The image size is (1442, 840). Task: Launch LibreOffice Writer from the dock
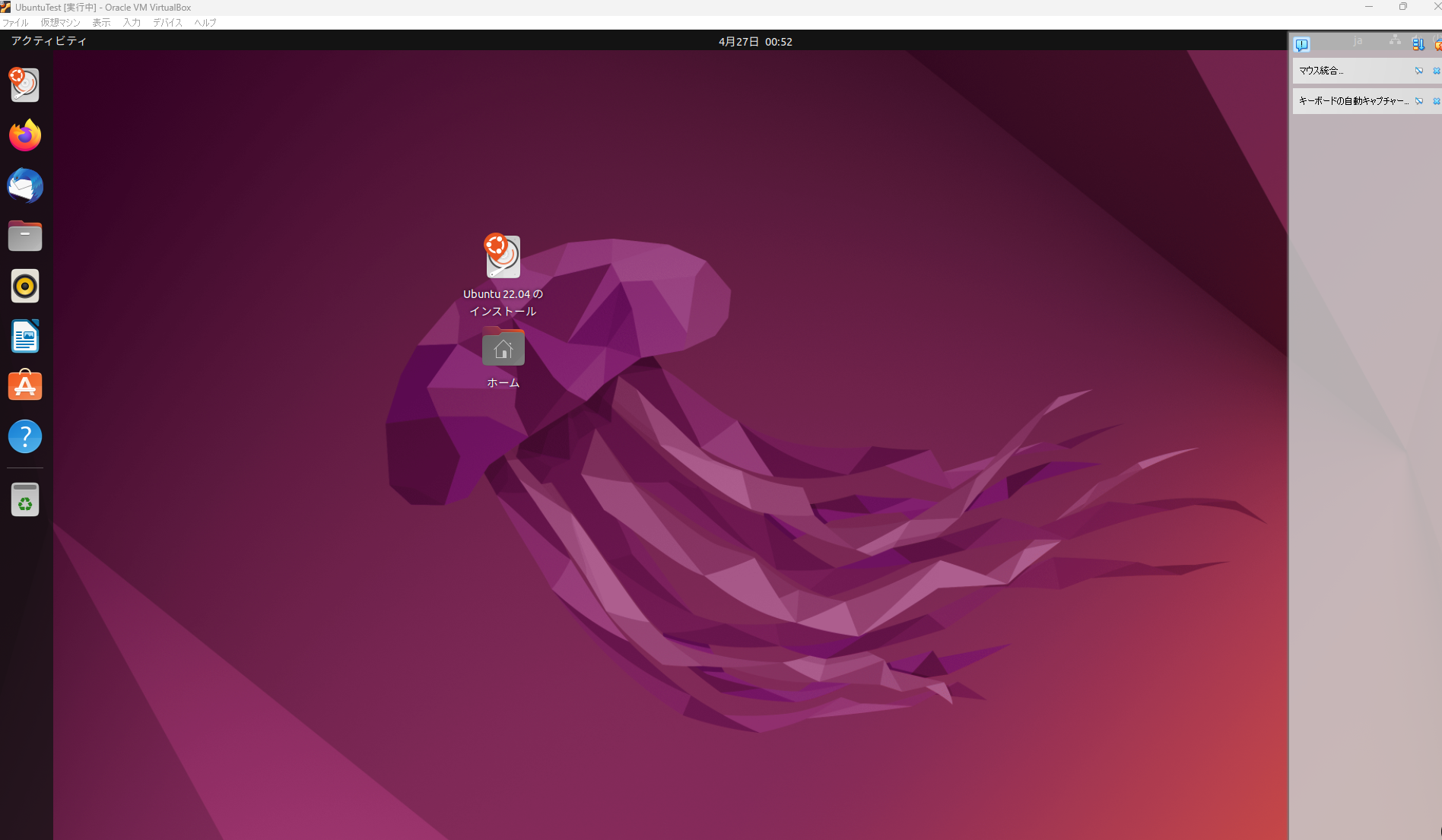(x=24, y=336)
